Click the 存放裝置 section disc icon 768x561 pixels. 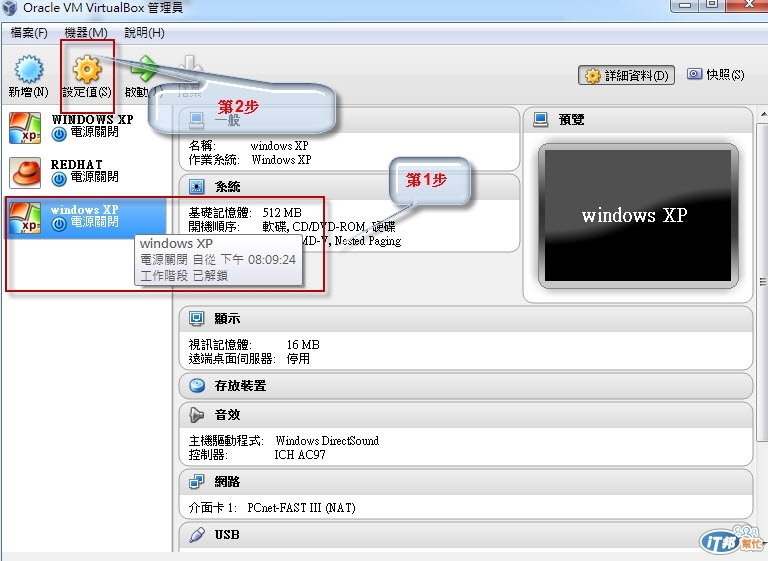pyautogui.click(x=197, y=386)
